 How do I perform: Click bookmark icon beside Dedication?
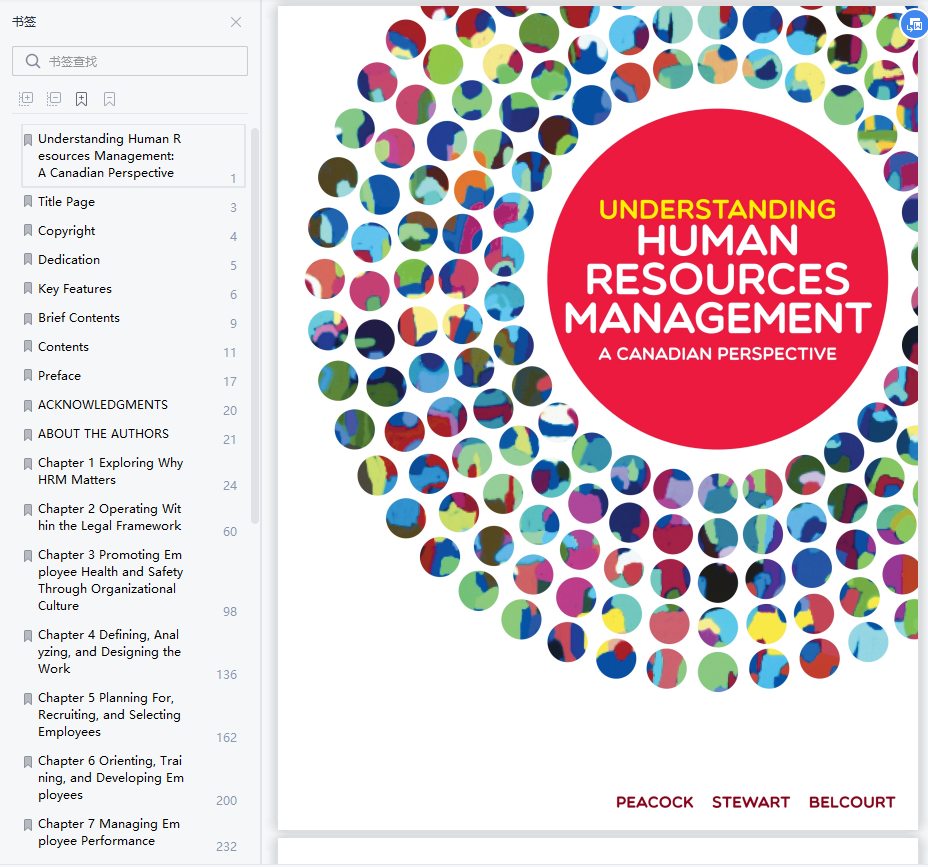click(27, 260)
